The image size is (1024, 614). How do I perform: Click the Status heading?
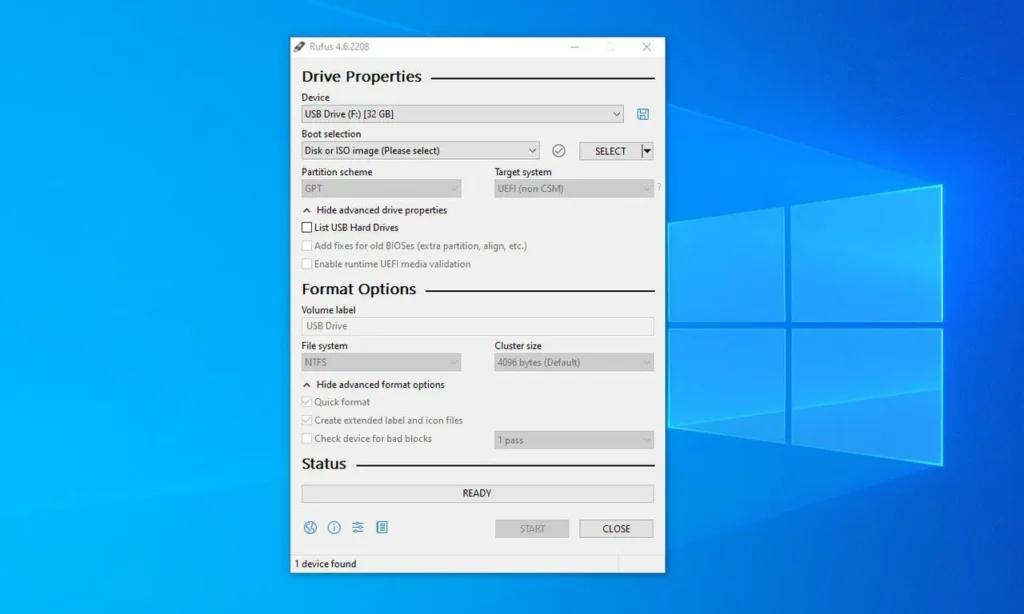(x=324, y=464)
